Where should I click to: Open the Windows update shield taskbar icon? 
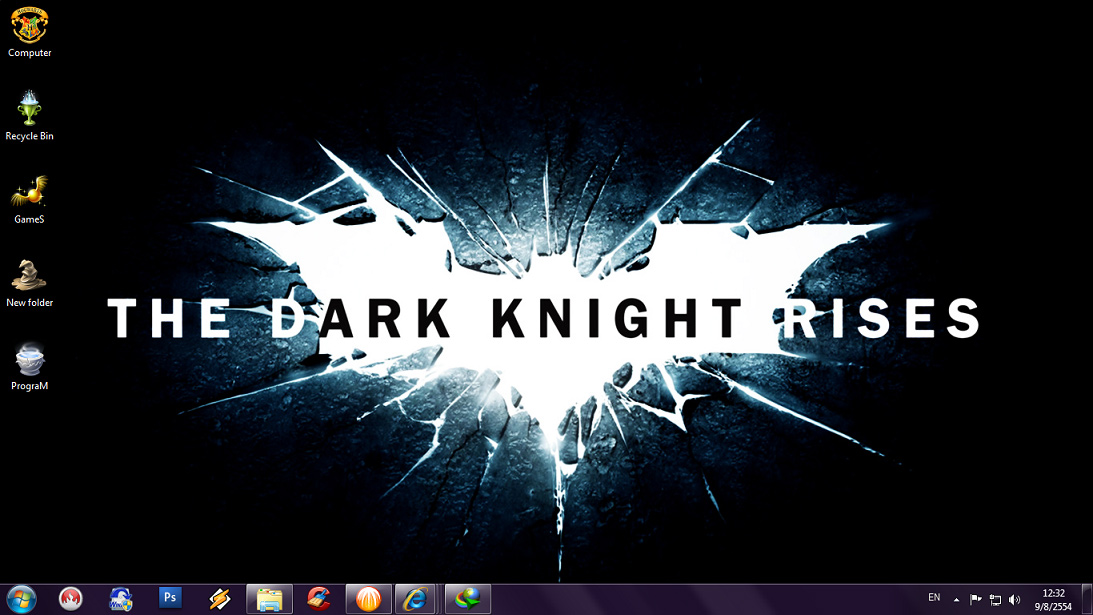click(x=121, y=599)
